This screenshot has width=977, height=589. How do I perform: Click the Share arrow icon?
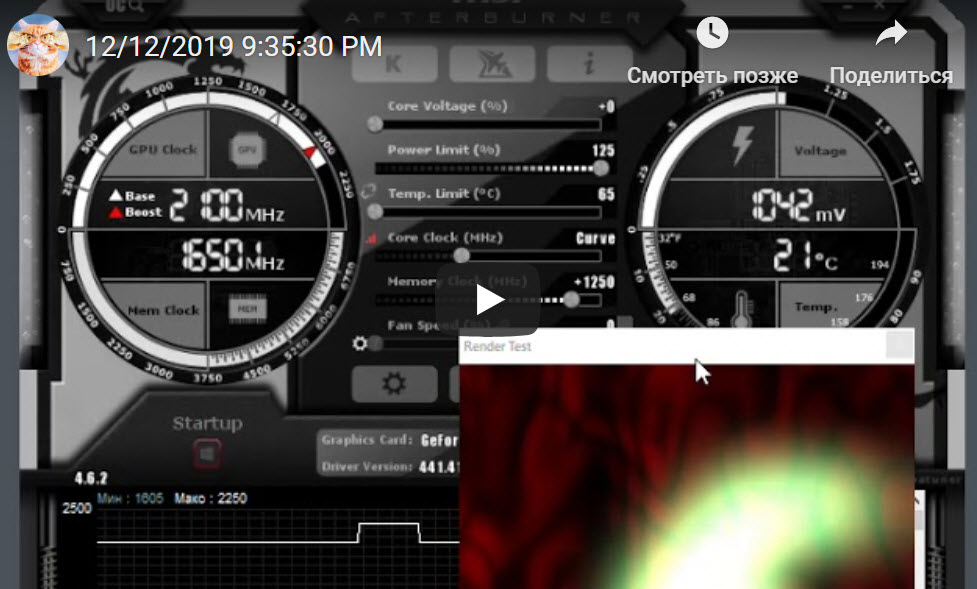(x=891, y=33)
